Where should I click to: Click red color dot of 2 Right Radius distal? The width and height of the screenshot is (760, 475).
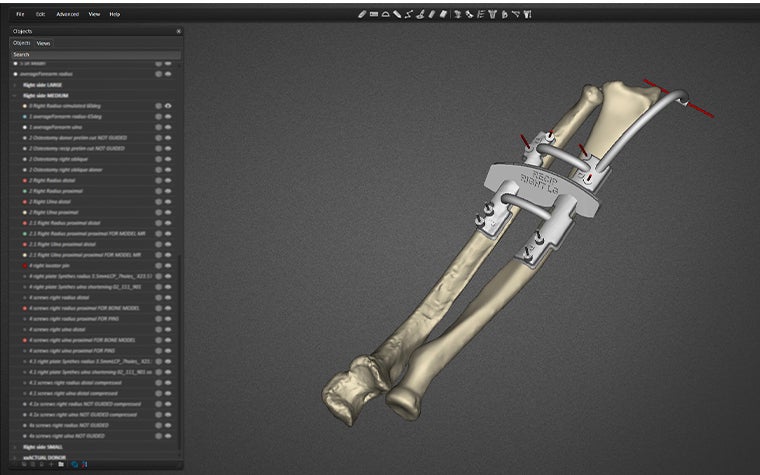click(25, 180)
